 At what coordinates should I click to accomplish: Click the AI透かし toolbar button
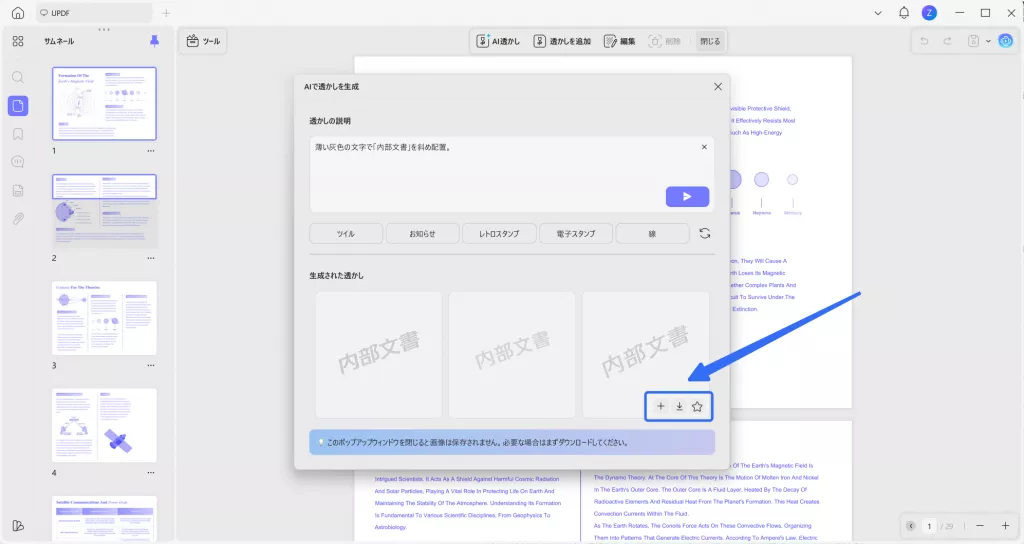[x=498, y=41]
